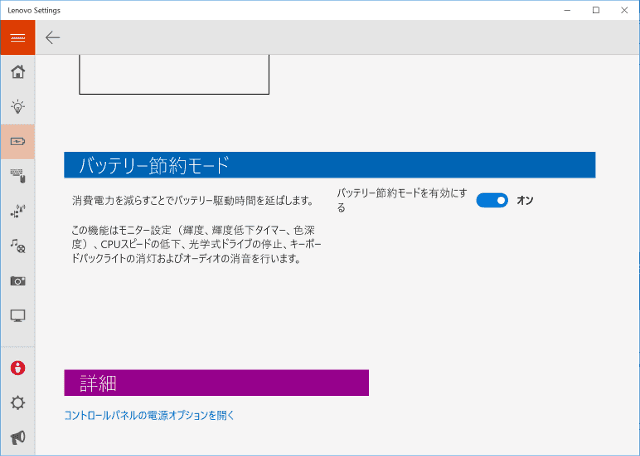The height and width of the screenshot is (456, 640).
Task: Open the gear settings icon
Action: [x=18, y=403]
